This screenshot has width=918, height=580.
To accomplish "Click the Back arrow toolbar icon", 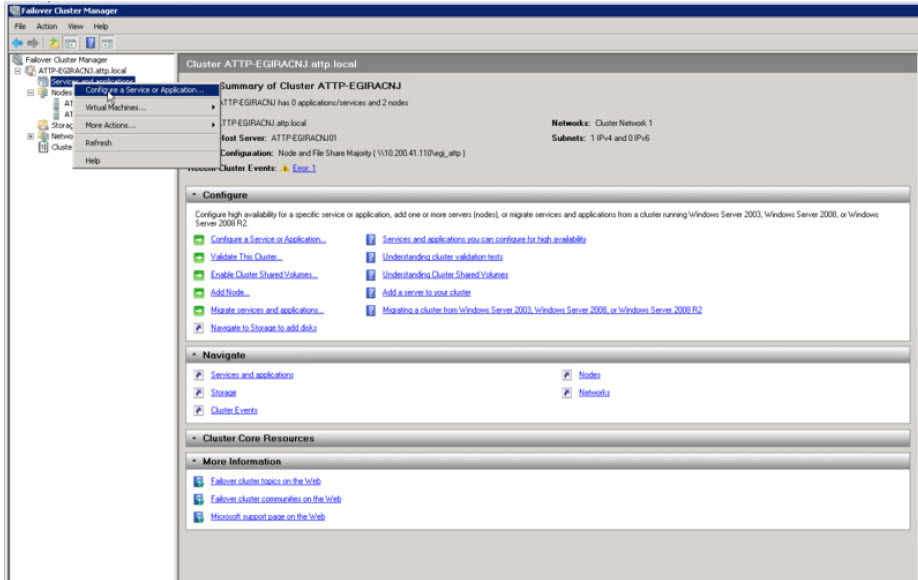I will pyautogui.click(x=17, y=43).
